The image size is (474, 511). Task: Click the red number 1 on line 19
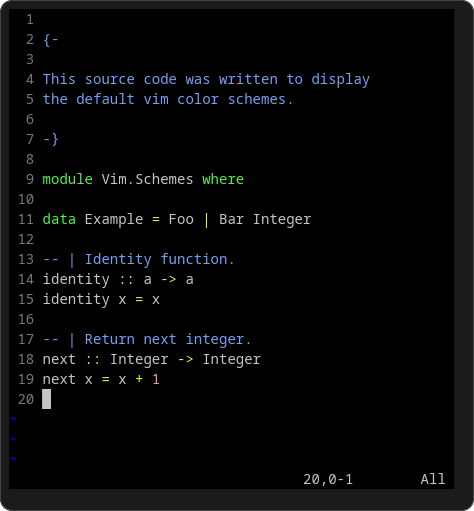click(156, 379)
